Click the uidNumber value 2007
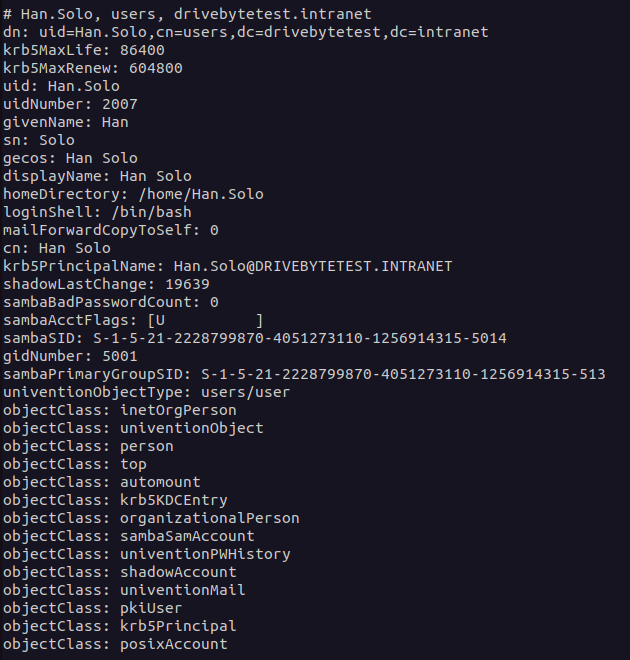This screenshot has height=660, width=630. pos(120,104)
